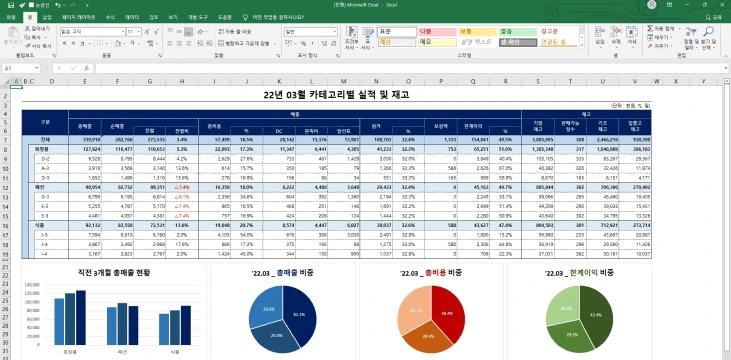Click the 공유 (Share) button
This screenshot has height=360, width=731.
pyautogui.click(x=714, y=17)
